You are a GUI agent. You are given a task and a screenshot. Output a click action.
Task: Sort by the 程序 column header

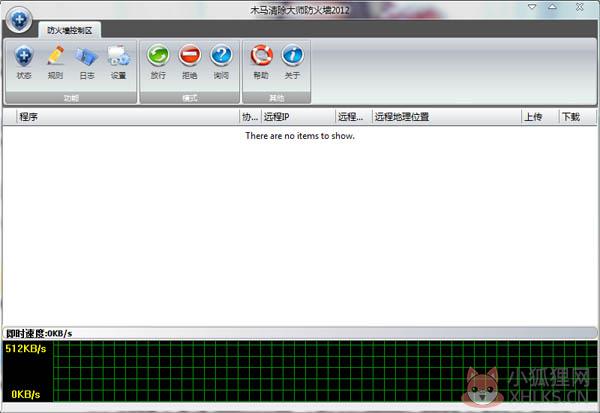tap(128, 117)
